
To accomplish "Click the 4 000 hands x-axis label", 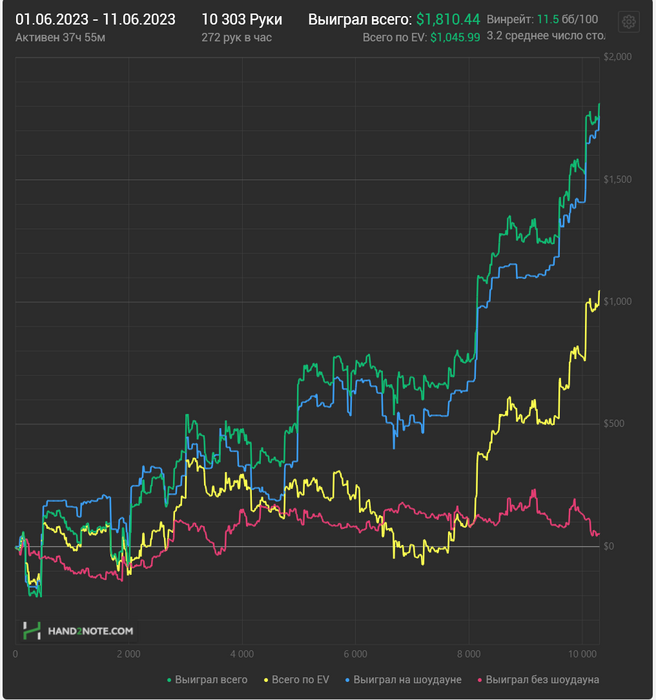I will tap(241, 654).
